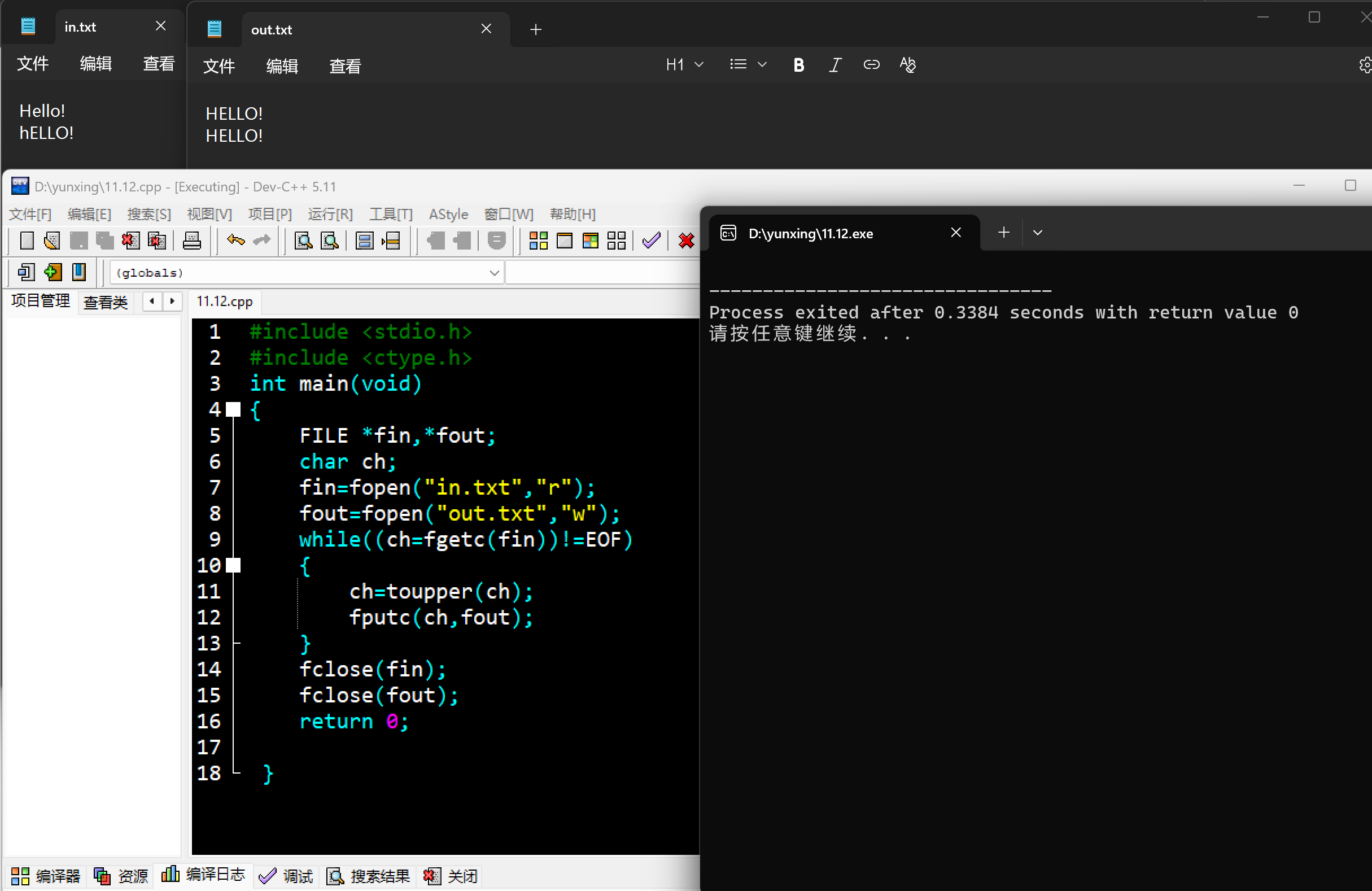Screen dimensions: 1372x891
Task: Collapse the fold box at line 10
Action: pos(234,565)
